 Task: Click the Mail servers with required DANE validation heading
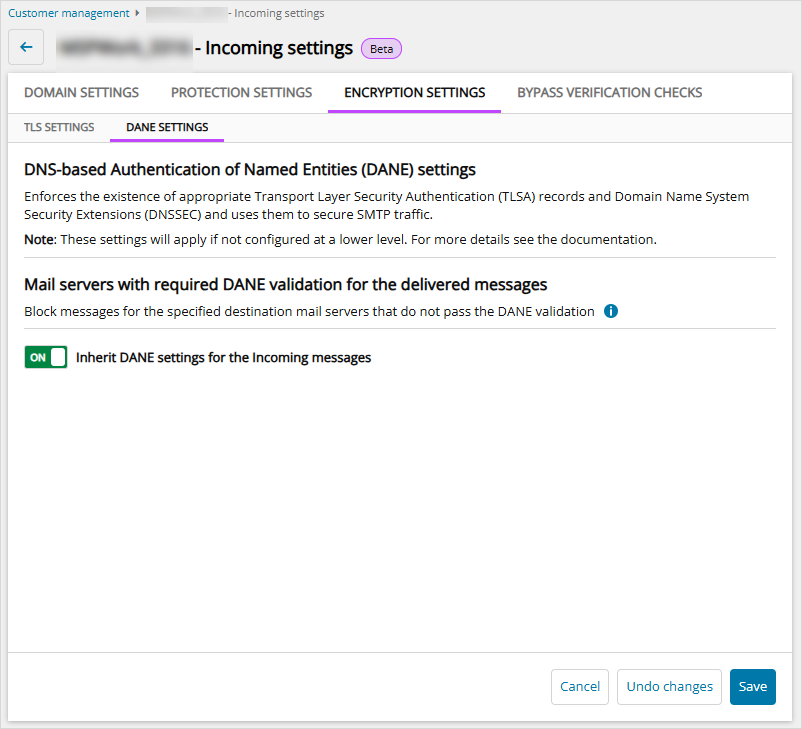[x=285, y=285]
